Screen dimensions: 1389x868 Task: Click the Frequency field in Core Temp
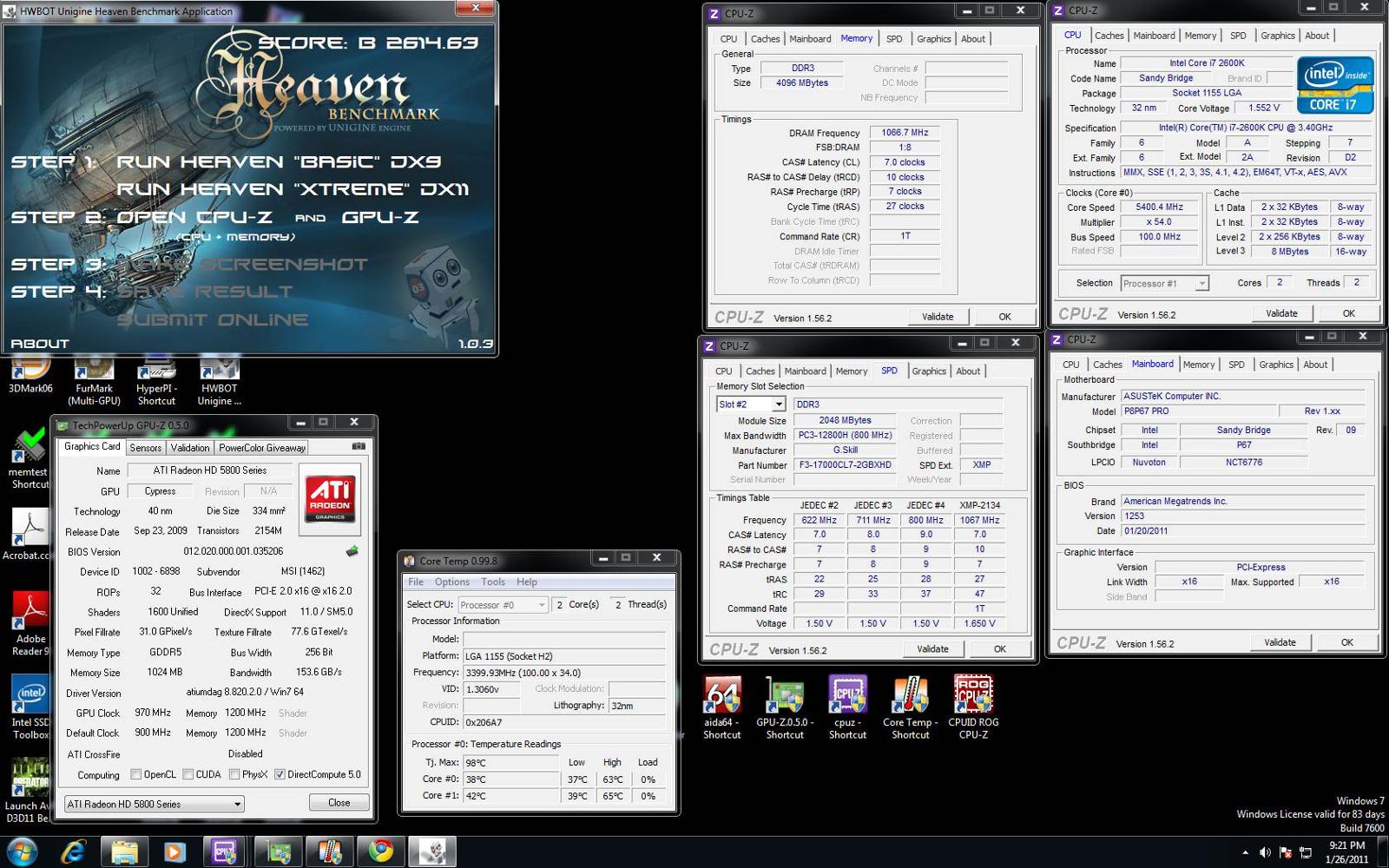[x=564, y=673]
